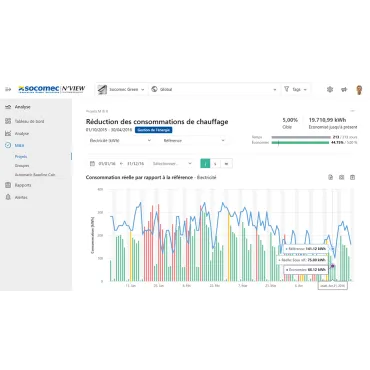Expand the Socomec Green site dropdown

click(x=121, y=89)
